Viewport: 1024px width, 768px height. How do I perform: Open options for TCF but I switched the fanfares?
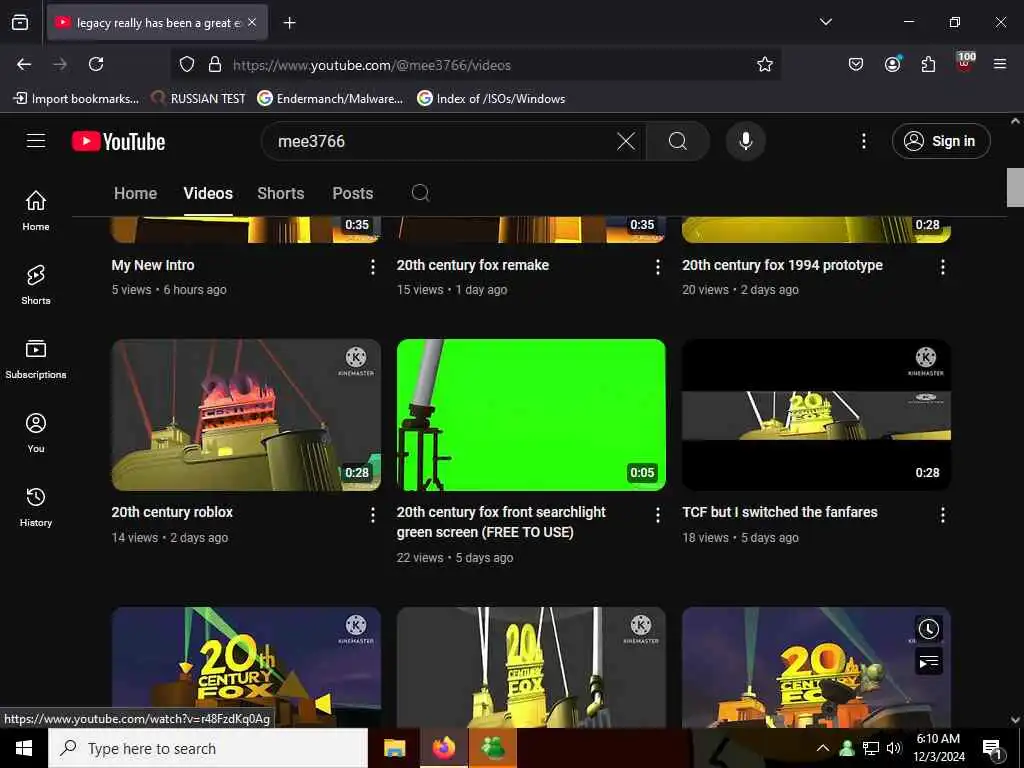click(942, 515)
